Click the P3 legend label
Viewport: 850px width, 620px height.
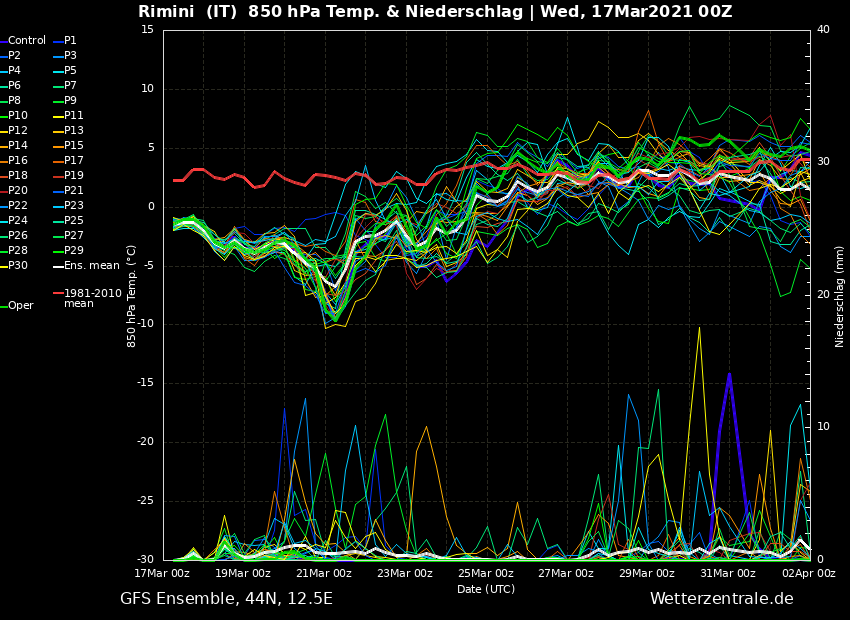pos(70,55)
